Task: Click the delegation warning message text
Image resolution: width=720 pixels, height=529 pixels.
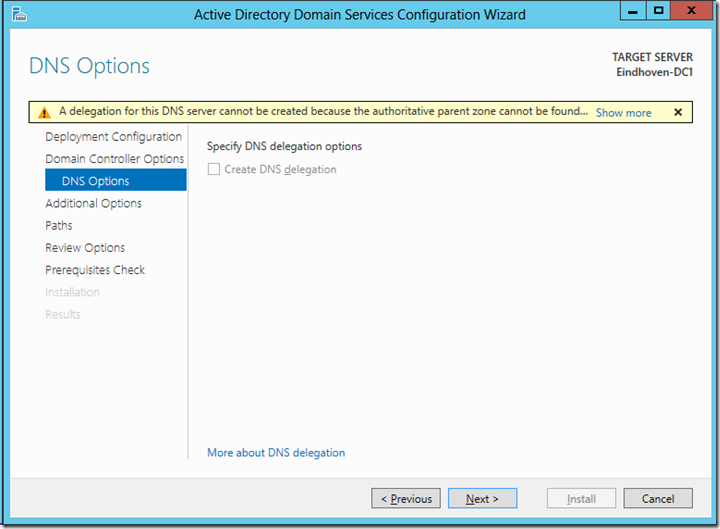Action: [323, 112]
